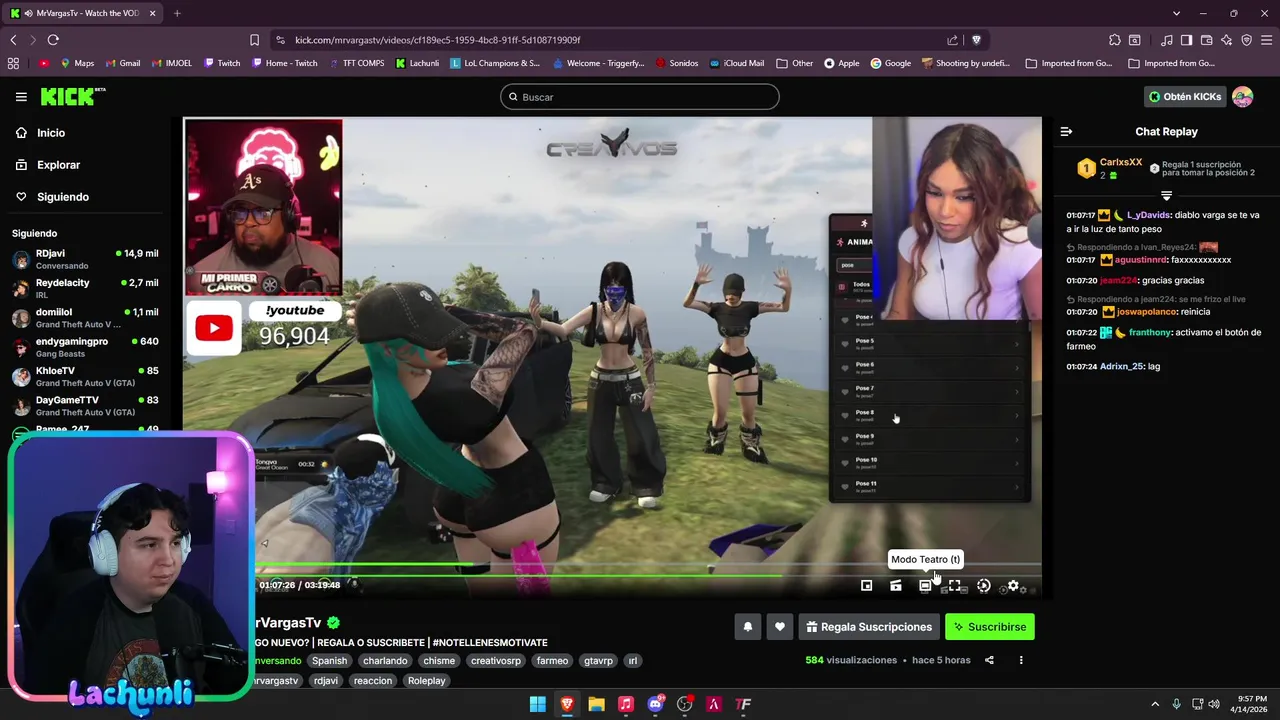The image size is (1280, 720).
Task: Open the Brave Wallet icon
Action: (x=1207, y=40)
